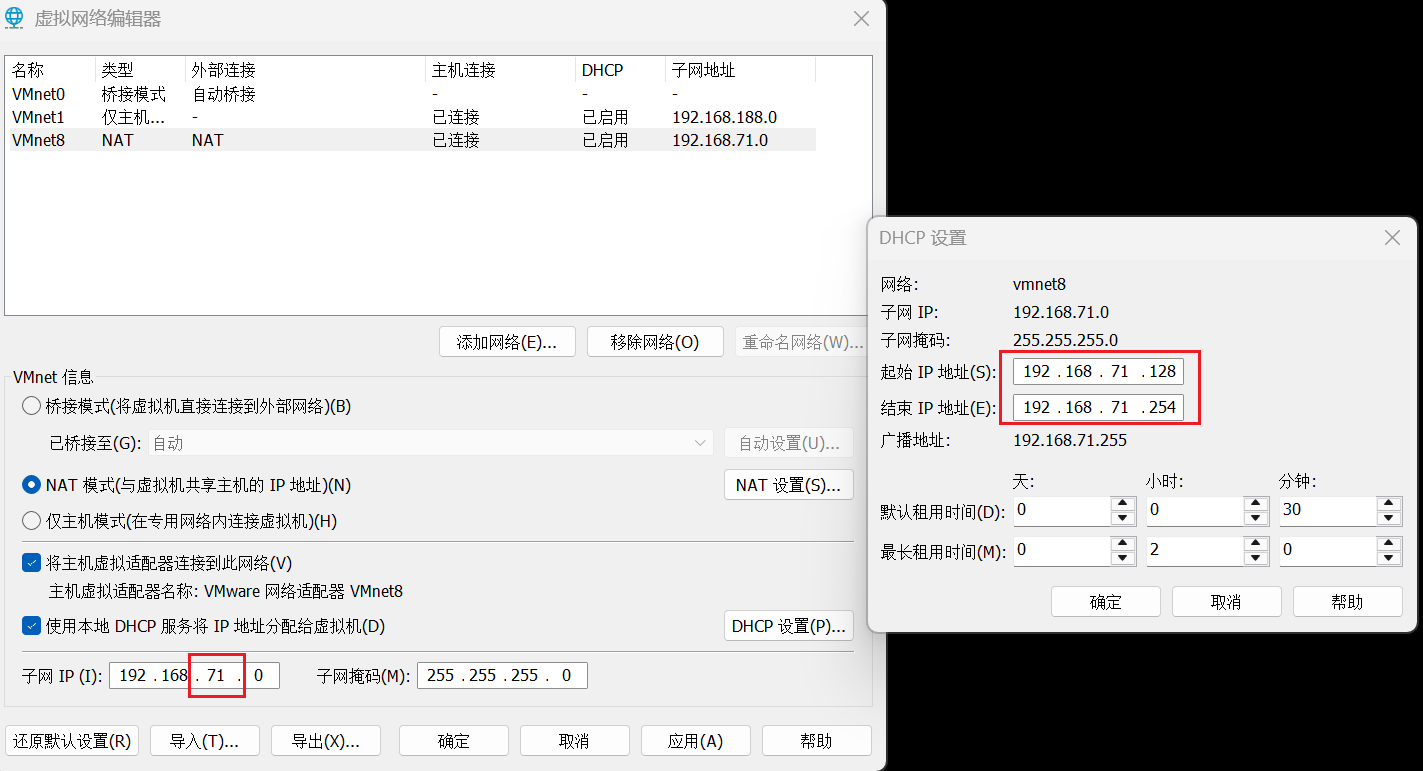Open NAT 设置 dialog

tap(787, 485)
